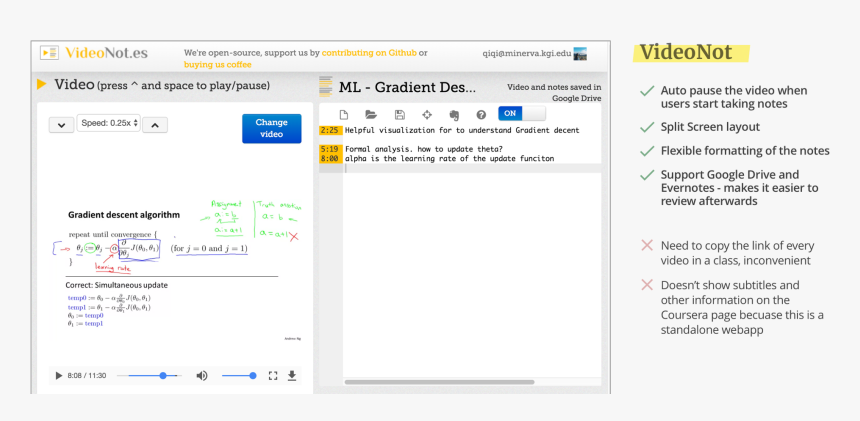Enter fullscreen with the fullscreen icon
860x421 pixels.
click(x=273, y=376)
